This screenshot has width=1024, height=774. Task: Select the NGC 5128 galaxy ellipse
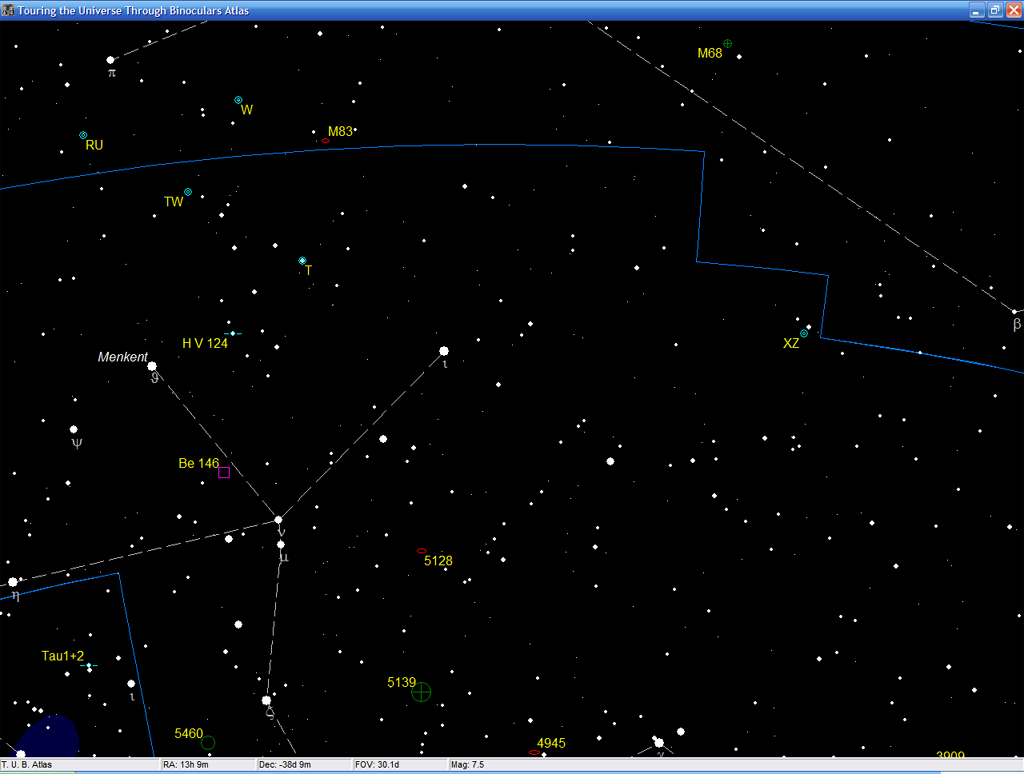click(x=421, y=551)
